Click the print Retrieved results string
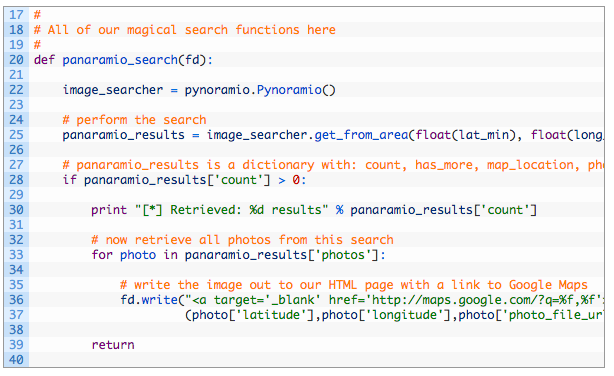614x376 pixels. 231,210
